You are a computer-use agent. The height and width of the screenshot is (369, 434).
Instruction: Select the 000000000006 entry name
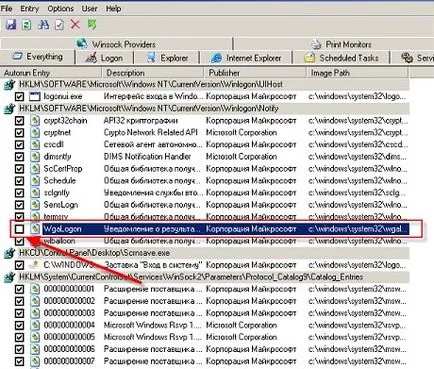pos(69,349)
